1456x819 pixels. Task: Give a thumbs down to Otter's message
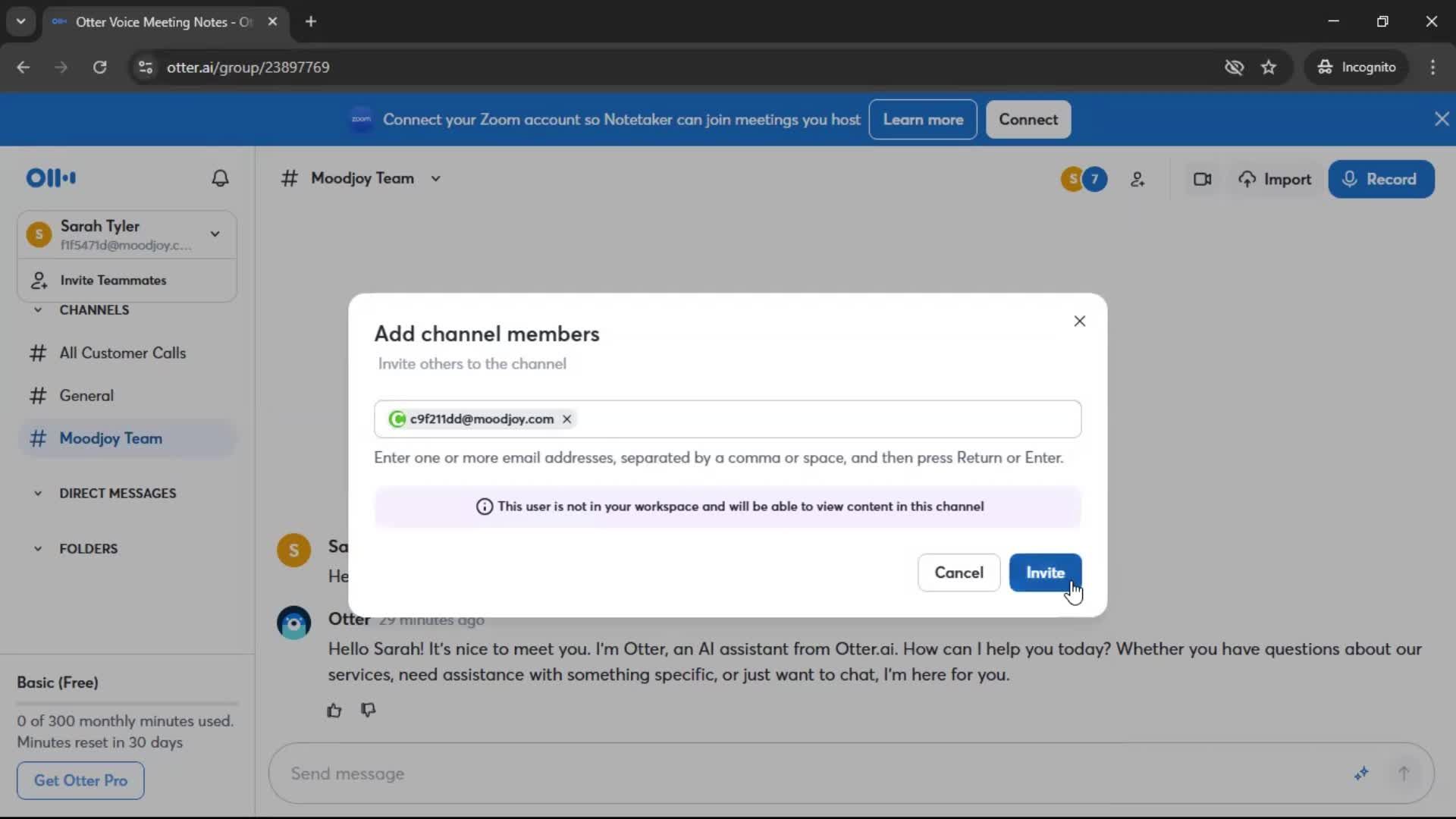(369, 711)
